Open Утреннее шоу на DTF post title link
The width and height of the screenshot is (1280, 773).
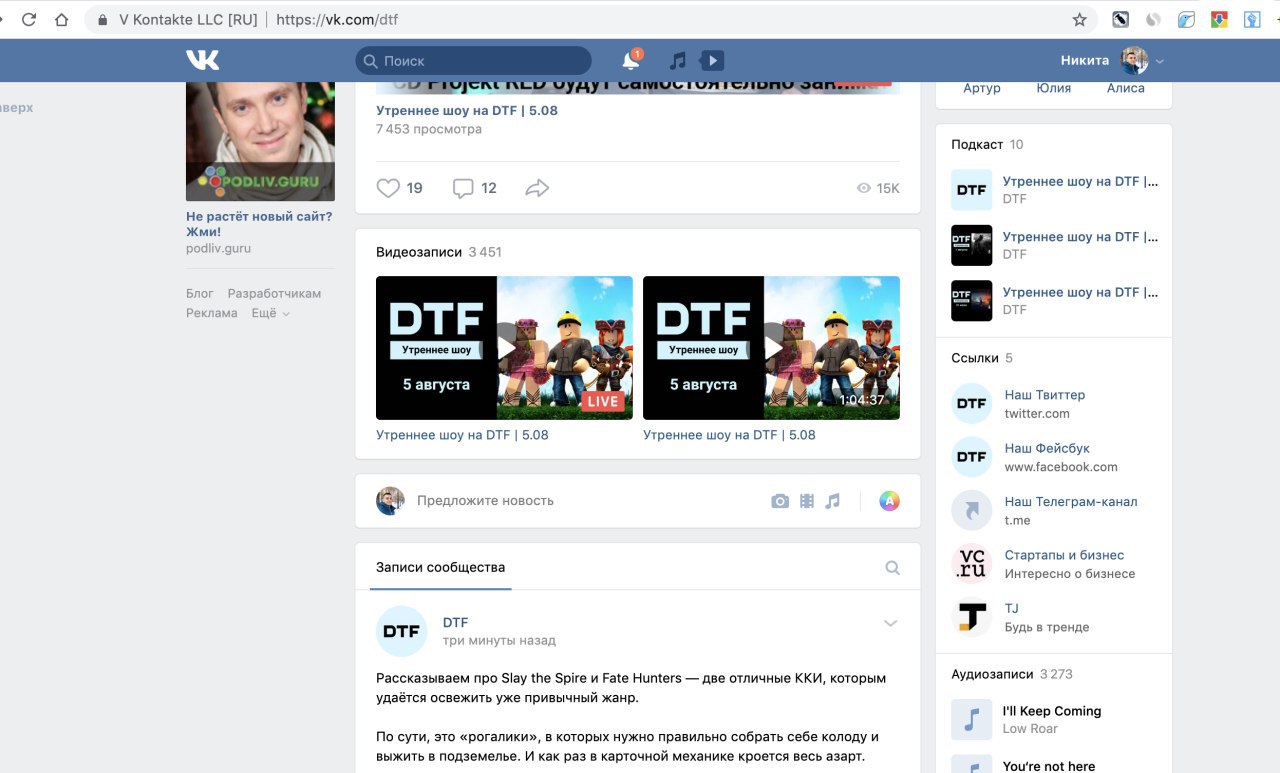pos(467,110)
